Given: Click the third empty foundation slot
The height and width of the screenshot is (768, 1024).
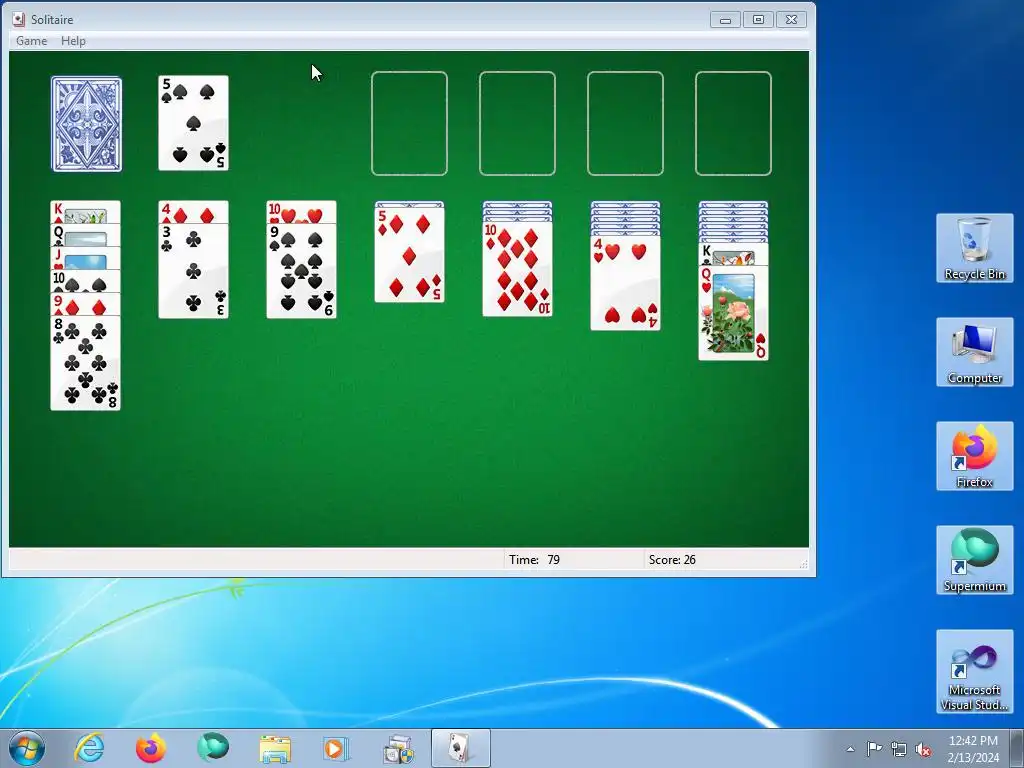Looking at the screenshot, I should tap(626, 123).
